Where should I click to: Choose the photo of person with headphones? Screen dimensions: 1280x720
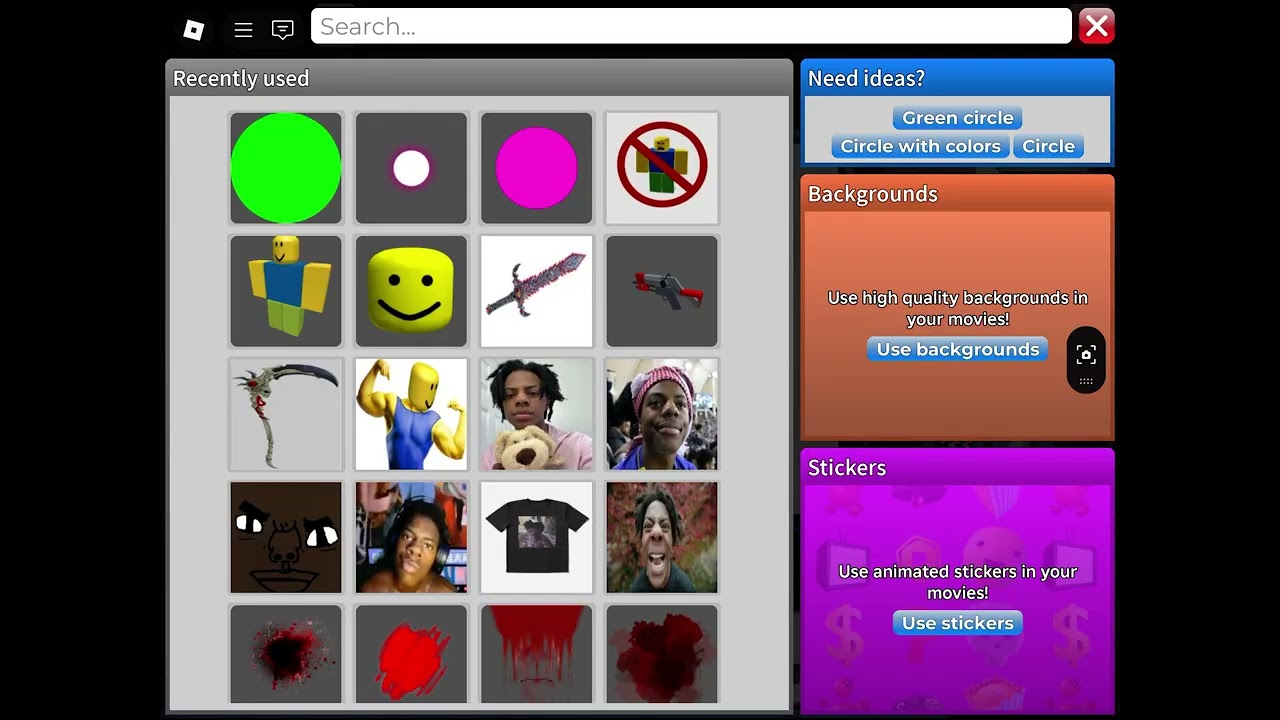coord(411,538)
